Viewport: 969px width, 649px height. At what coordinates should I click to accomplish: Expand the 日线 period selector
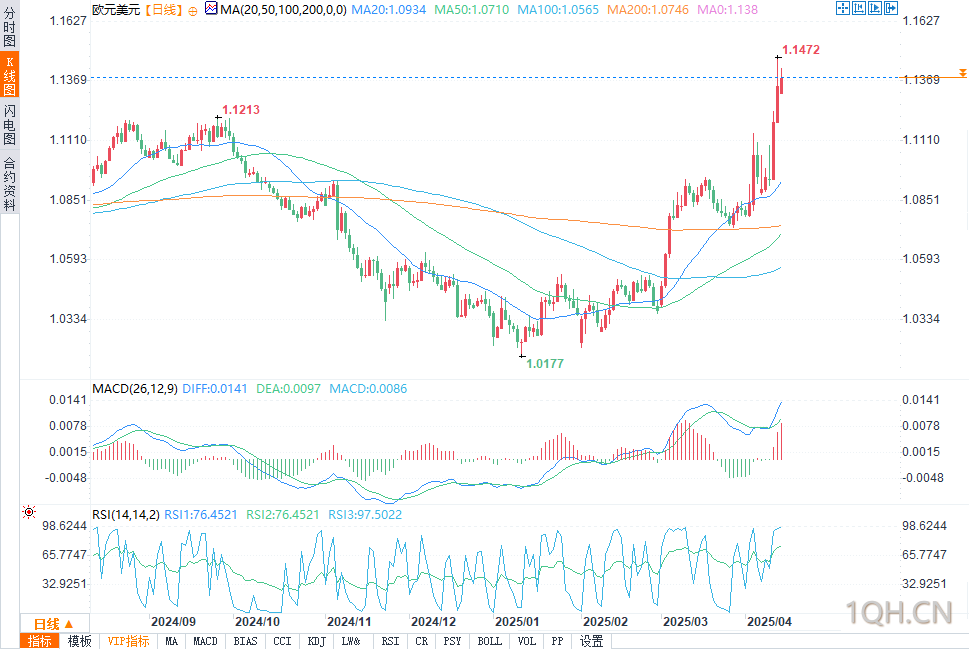coord(54,624)
